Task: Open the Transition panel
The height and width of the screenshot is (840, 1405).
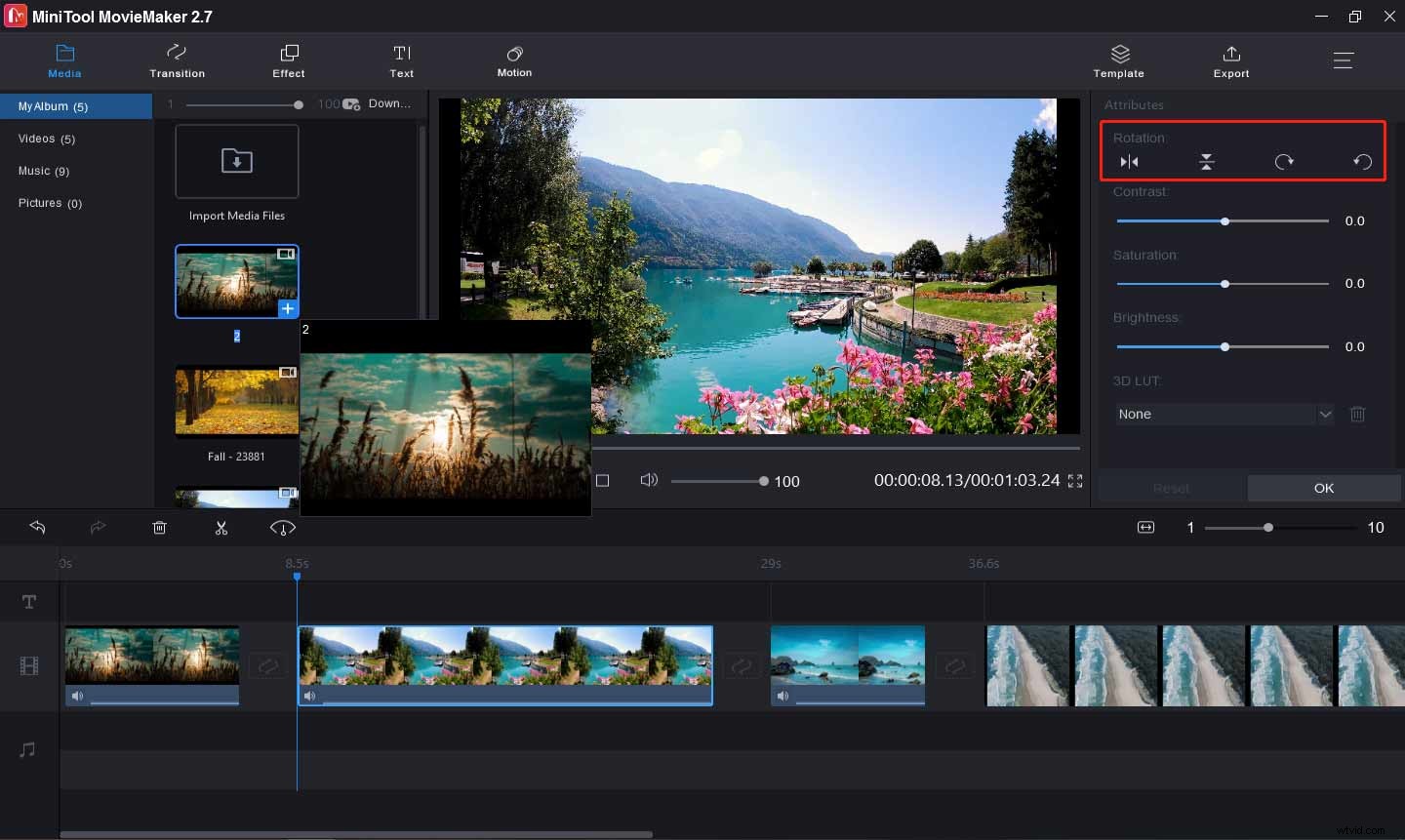Action: [177, 60]
